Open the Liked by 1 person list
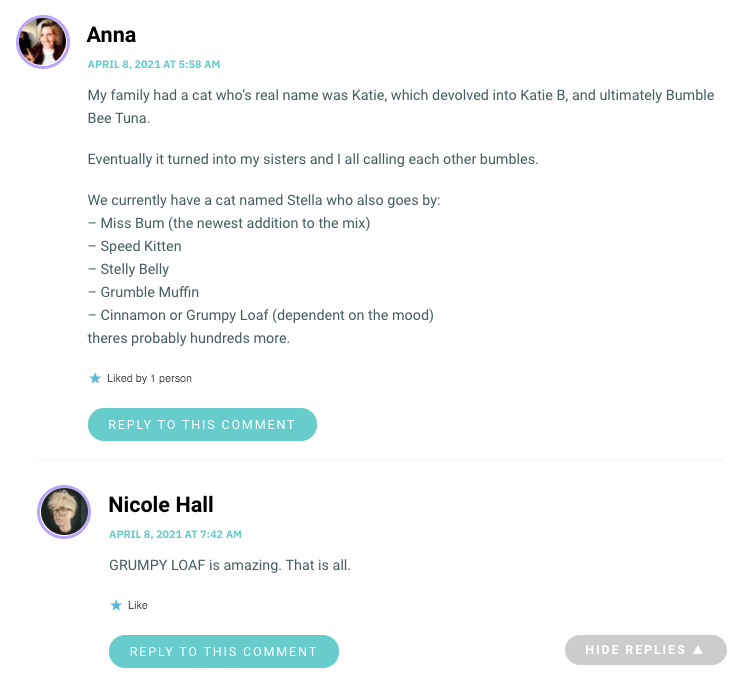The image size is (741, 681). click(x=149, y=379)
